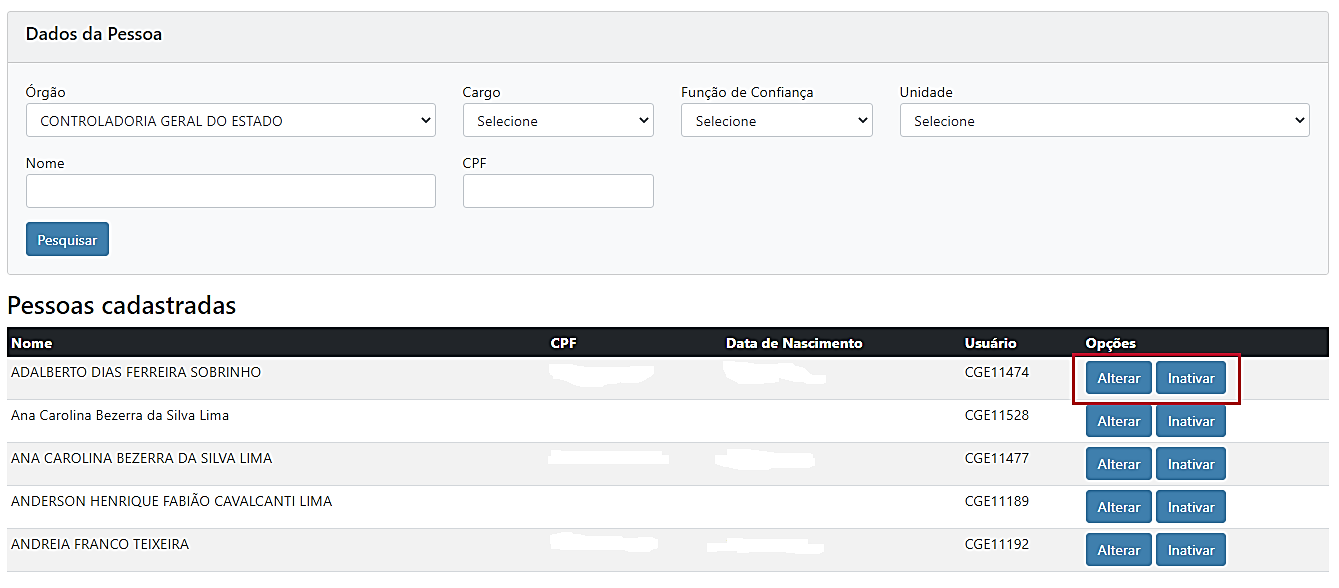
Task: Click Inativar for Adalberto Dias Ferreira Sobrinho
Action: 1190,379
